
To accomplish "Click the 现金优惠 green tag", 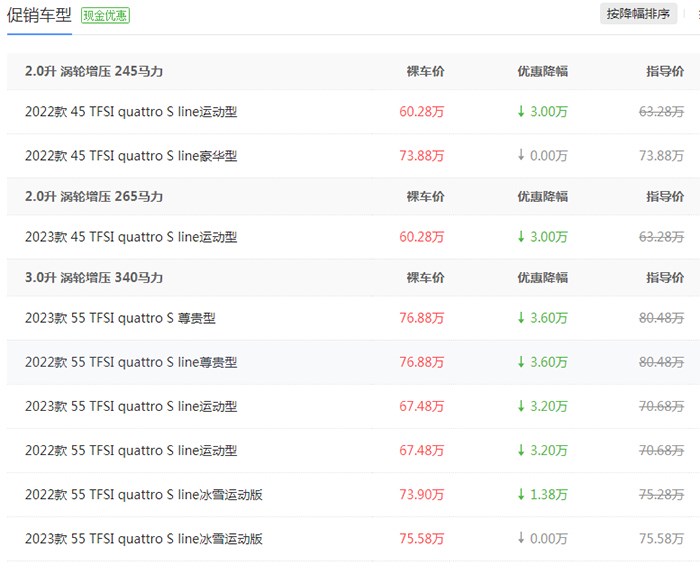I will [105, 16].
